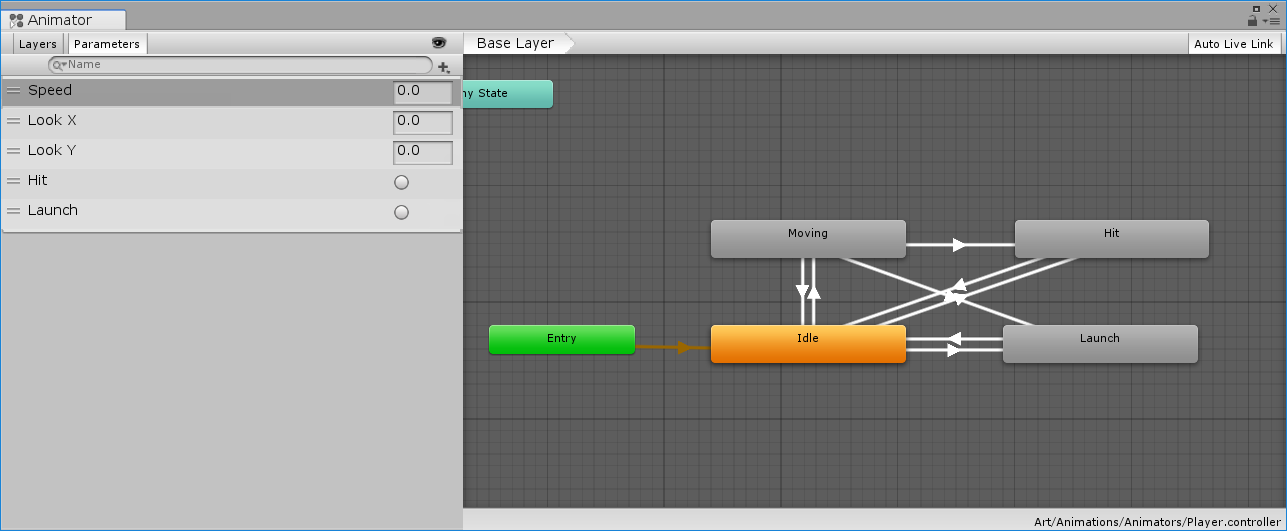The height and width of the screenshot is (531, 1287).
Task: Click the Look Y value field
Action: tap(422, 152)
